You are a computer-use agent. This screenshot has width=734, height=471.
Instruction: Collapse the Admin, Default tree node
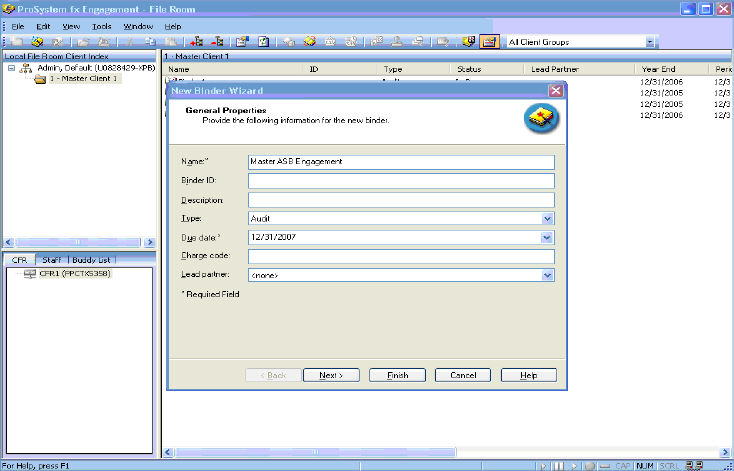coord(11,69)
